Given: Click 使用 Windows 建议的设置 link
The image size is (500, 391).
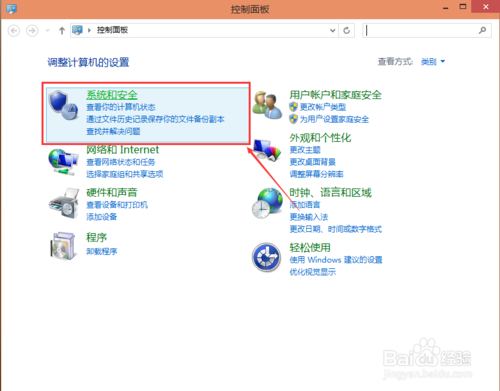Looking at the screenshot, I should [336, 260].
